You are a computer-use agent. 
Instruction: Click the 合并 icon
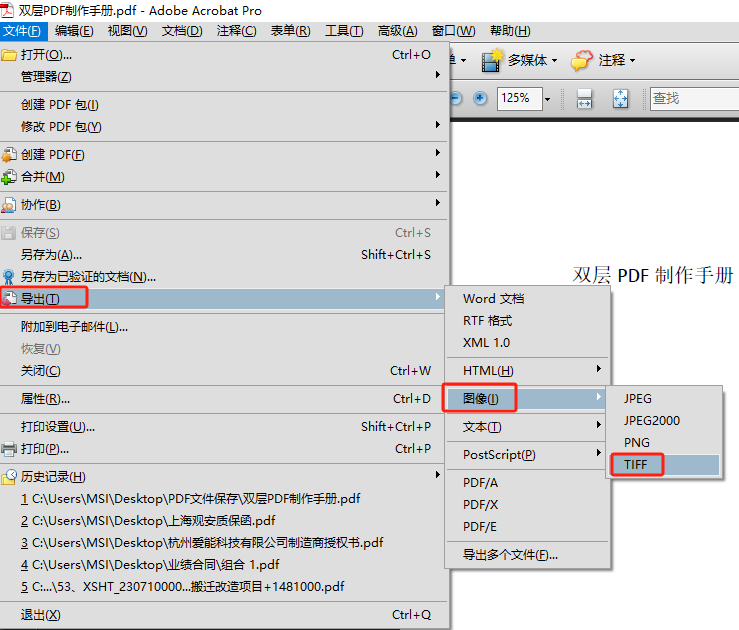[x=9, y=177]
